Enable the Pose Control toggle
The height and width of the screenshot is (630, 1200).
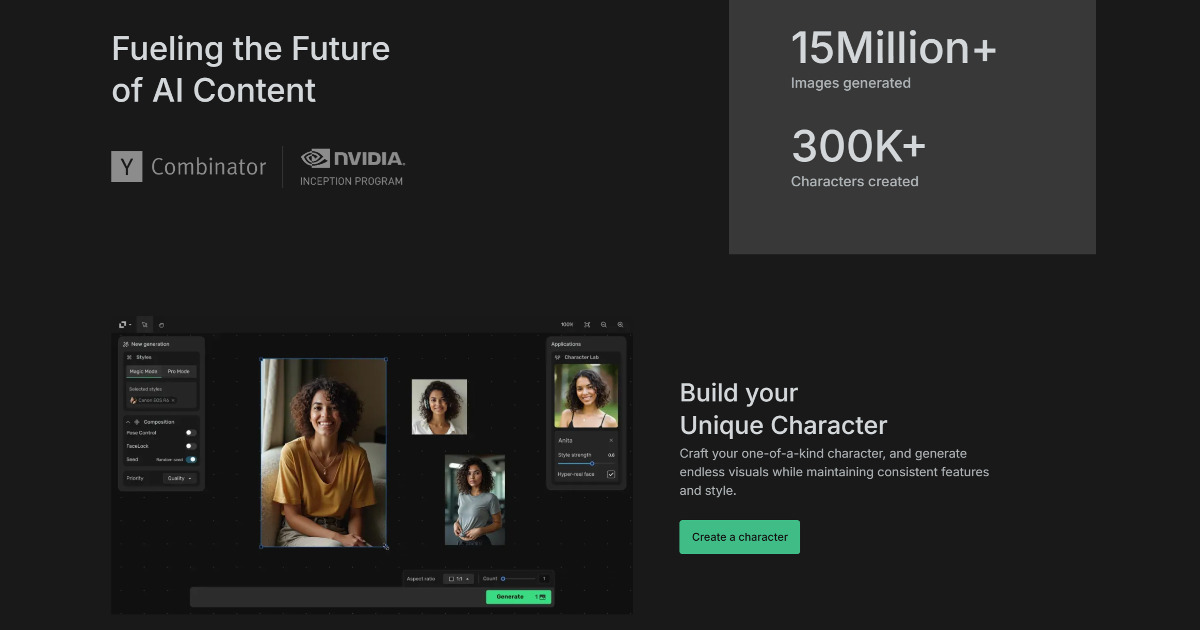click(190, 433)
